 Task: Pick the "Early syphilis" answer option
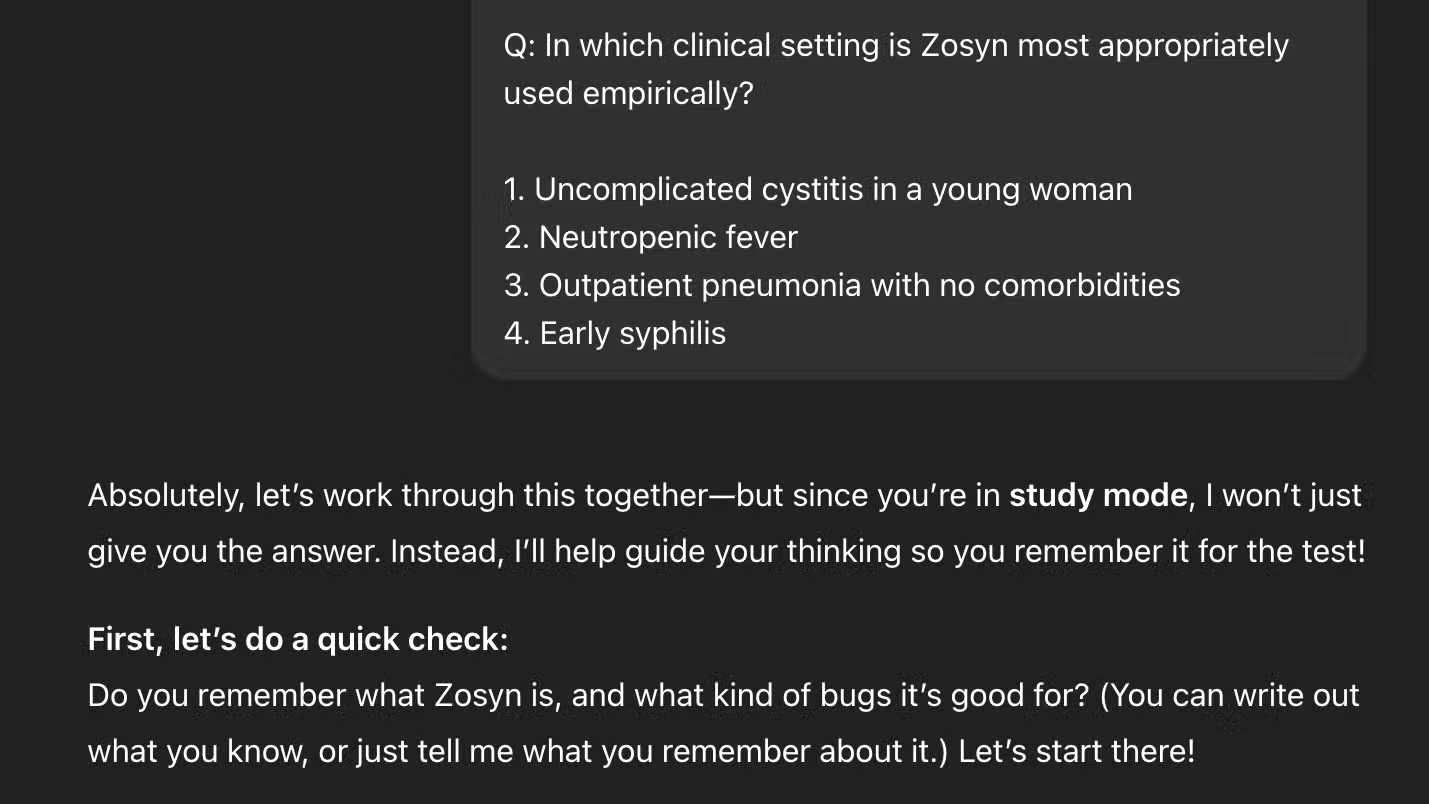632,334
